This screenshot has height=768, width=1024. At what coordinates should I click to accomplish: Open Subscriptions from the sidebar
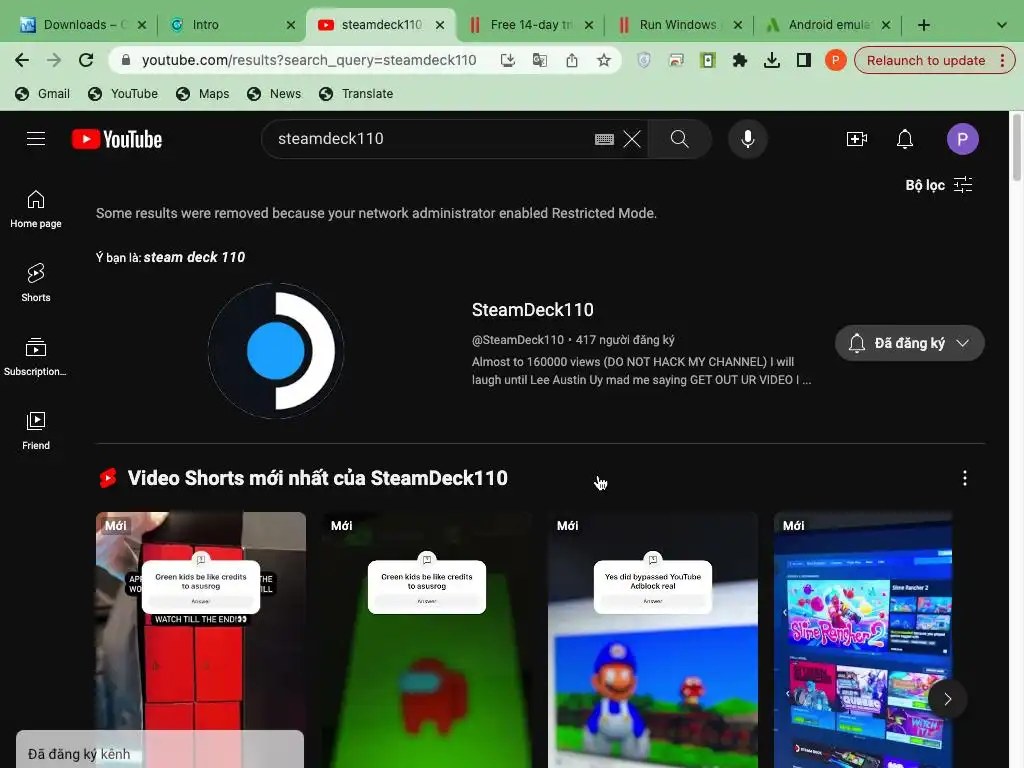click(36, 357)
